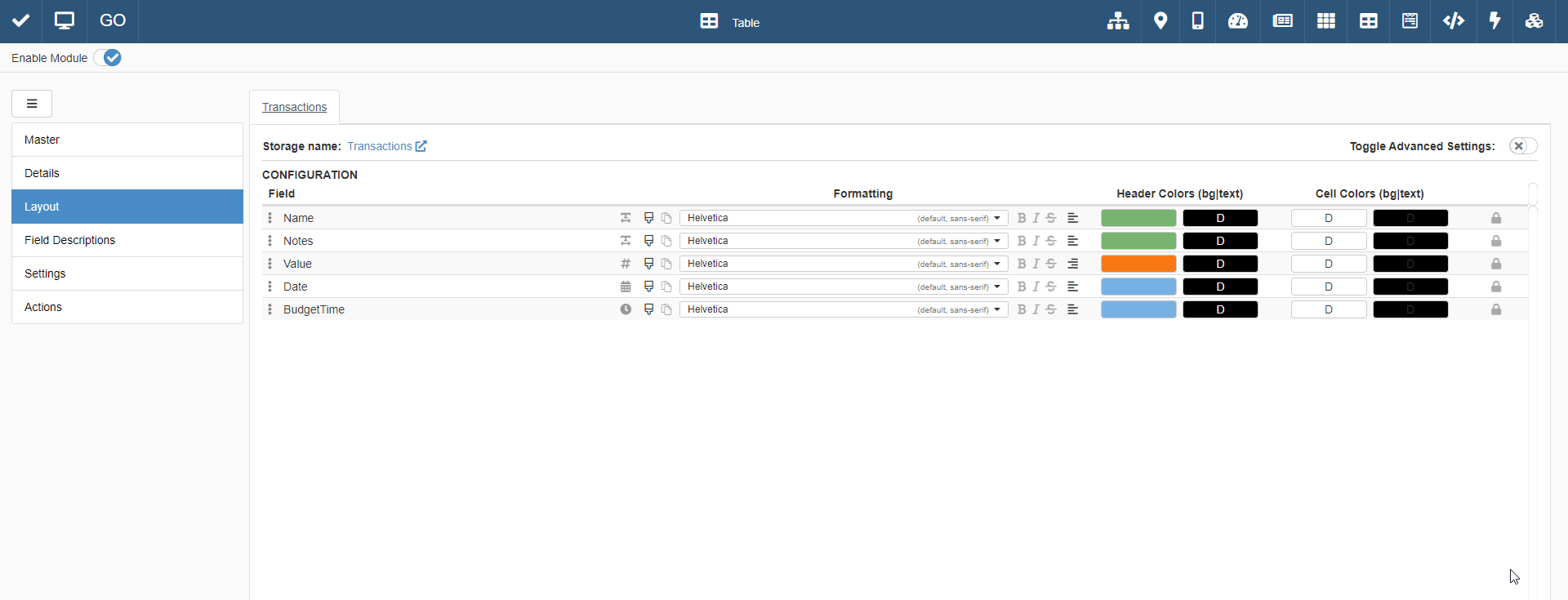Switch to the Transactions tab
This screenshot has height=600, width=1568.
[294, 107]
